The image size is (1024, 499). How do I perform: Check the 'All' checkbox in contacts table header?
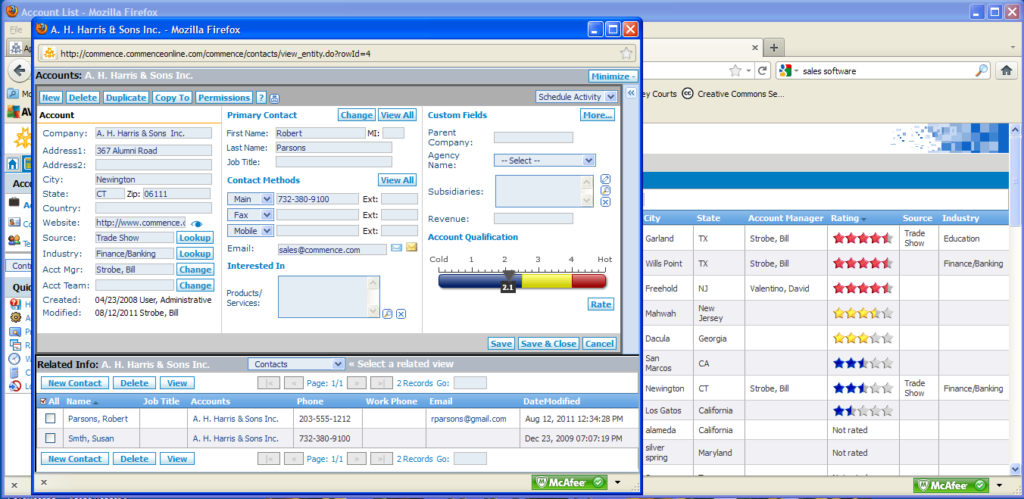44,402
